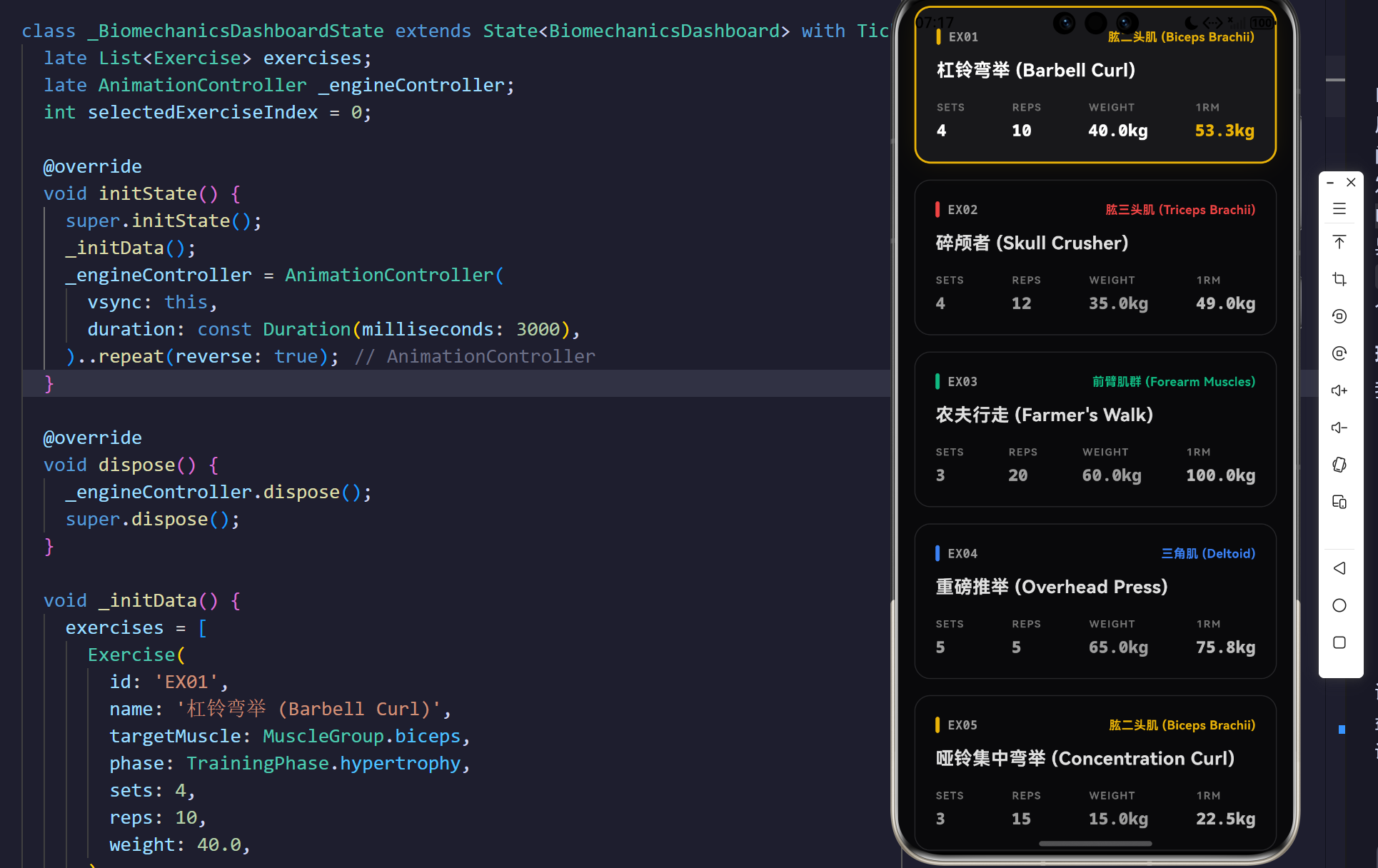Place cursor on the _initData() call line
Image resolution: width=1378 pixels, height=868 pixels.
pos(130,248)
